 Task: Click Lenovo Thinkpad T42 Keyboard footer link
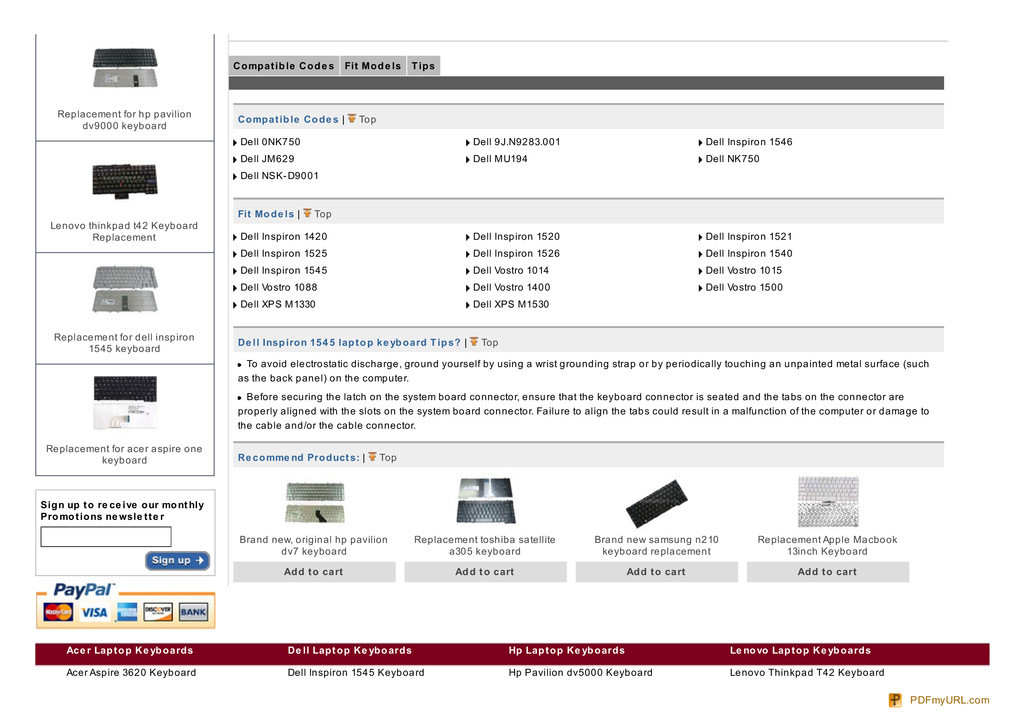tap(807, 672)
